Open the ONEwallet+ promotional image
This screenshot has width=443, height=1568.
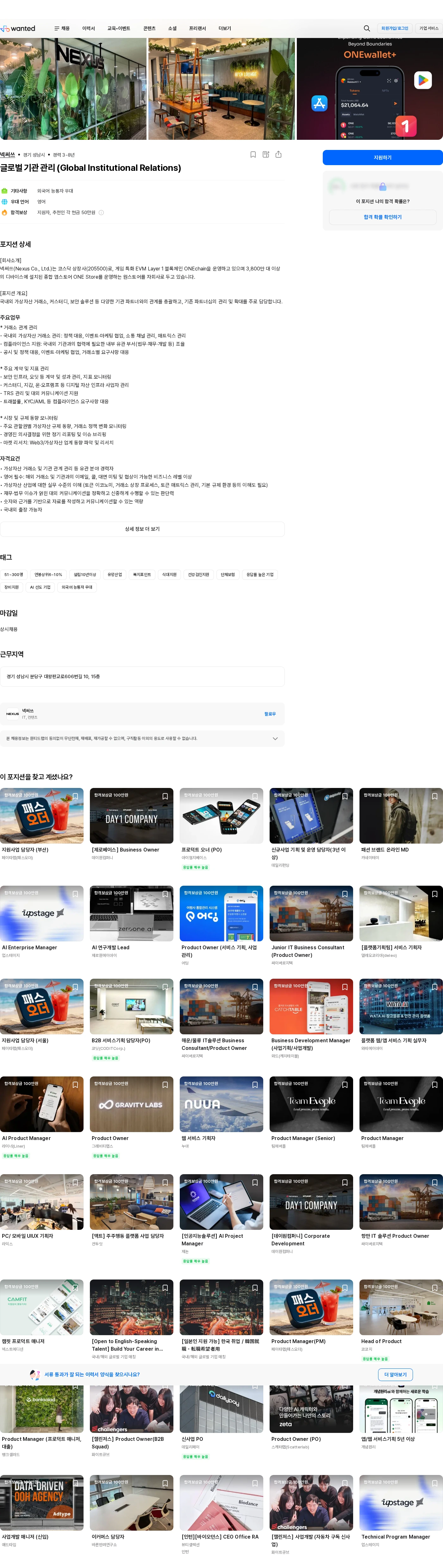(x=370, y=89)
